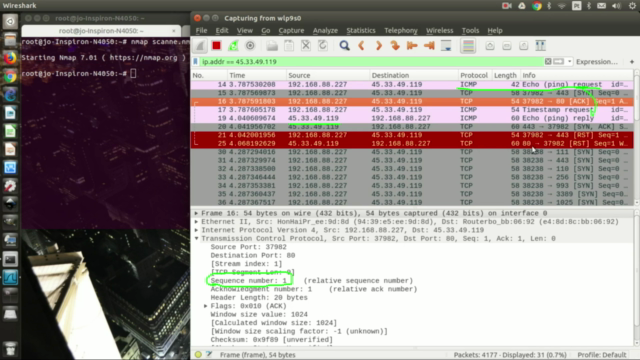
Task: Add a display filter button
Action: point(632,62)
